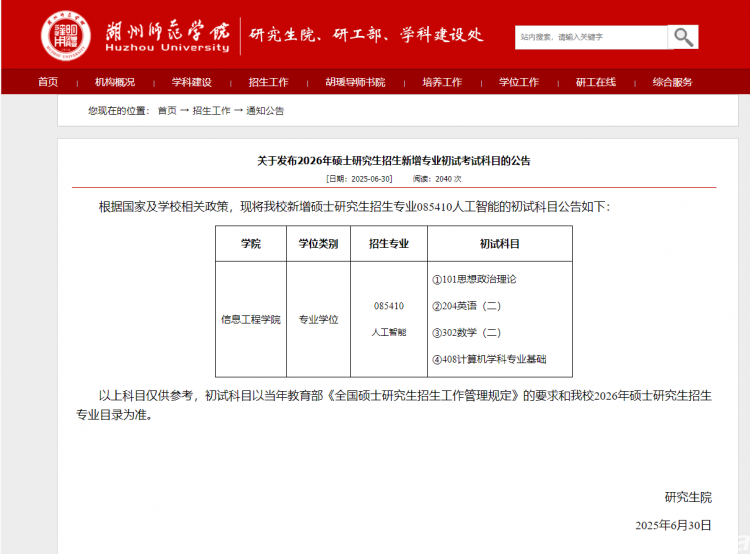The height and width of the screenshot is (554, 750).
Task: Click the 专业学位 table cell
Action: click(x=319, y=319)
